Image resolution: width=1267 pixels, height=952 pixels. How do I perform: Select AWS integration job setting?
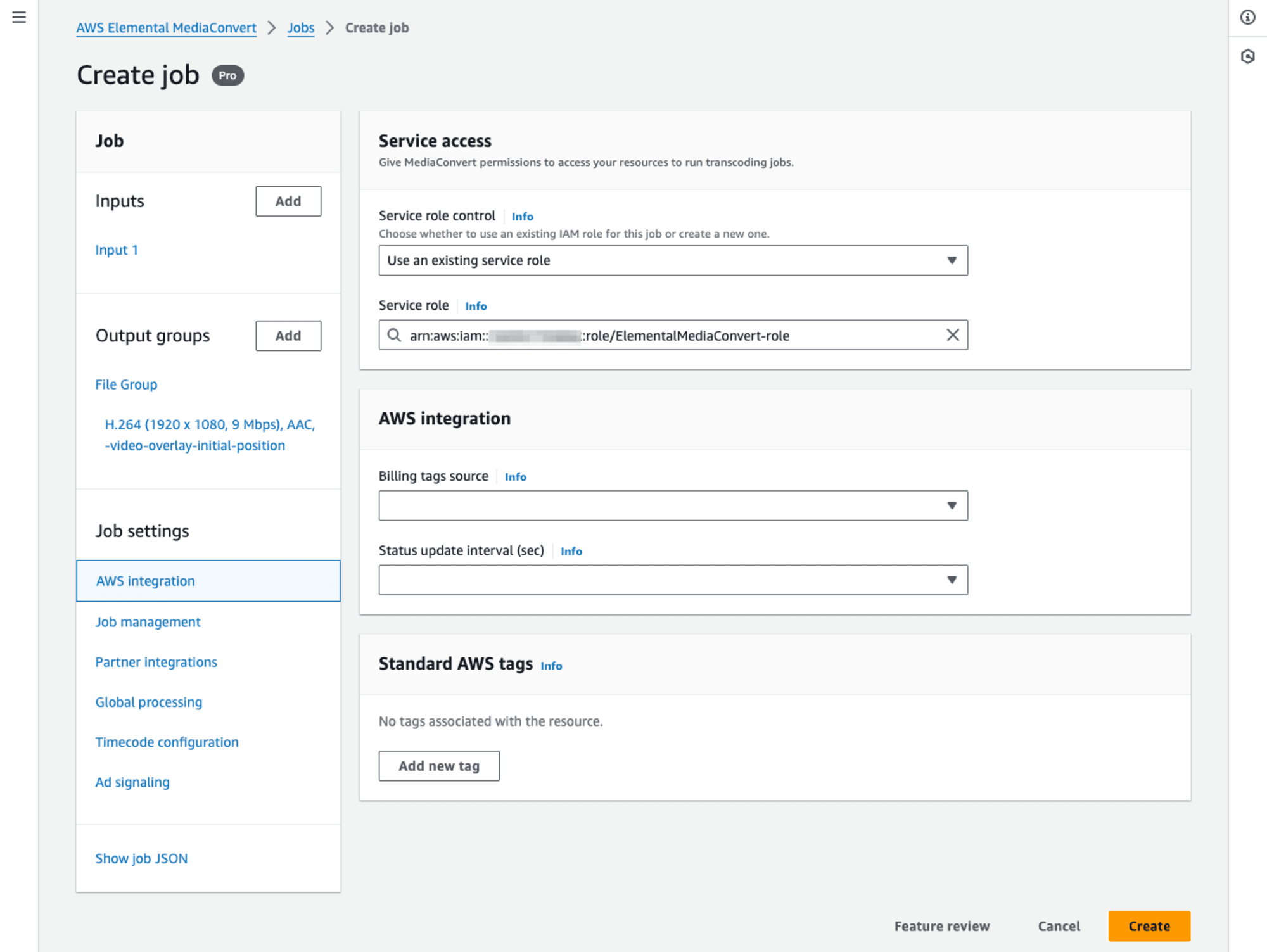coord(208,581)
